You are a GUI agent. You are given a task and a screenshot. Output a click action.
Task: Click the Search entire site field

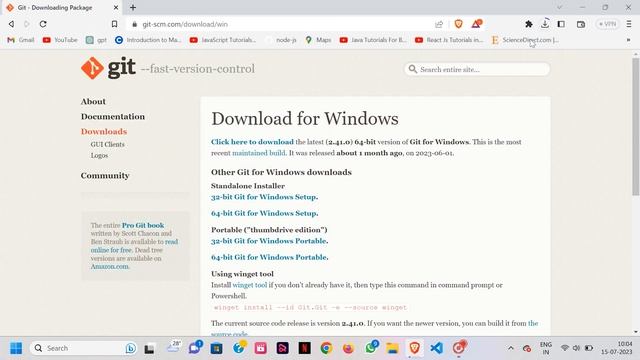pyautogui.click(x=477, y=69)
